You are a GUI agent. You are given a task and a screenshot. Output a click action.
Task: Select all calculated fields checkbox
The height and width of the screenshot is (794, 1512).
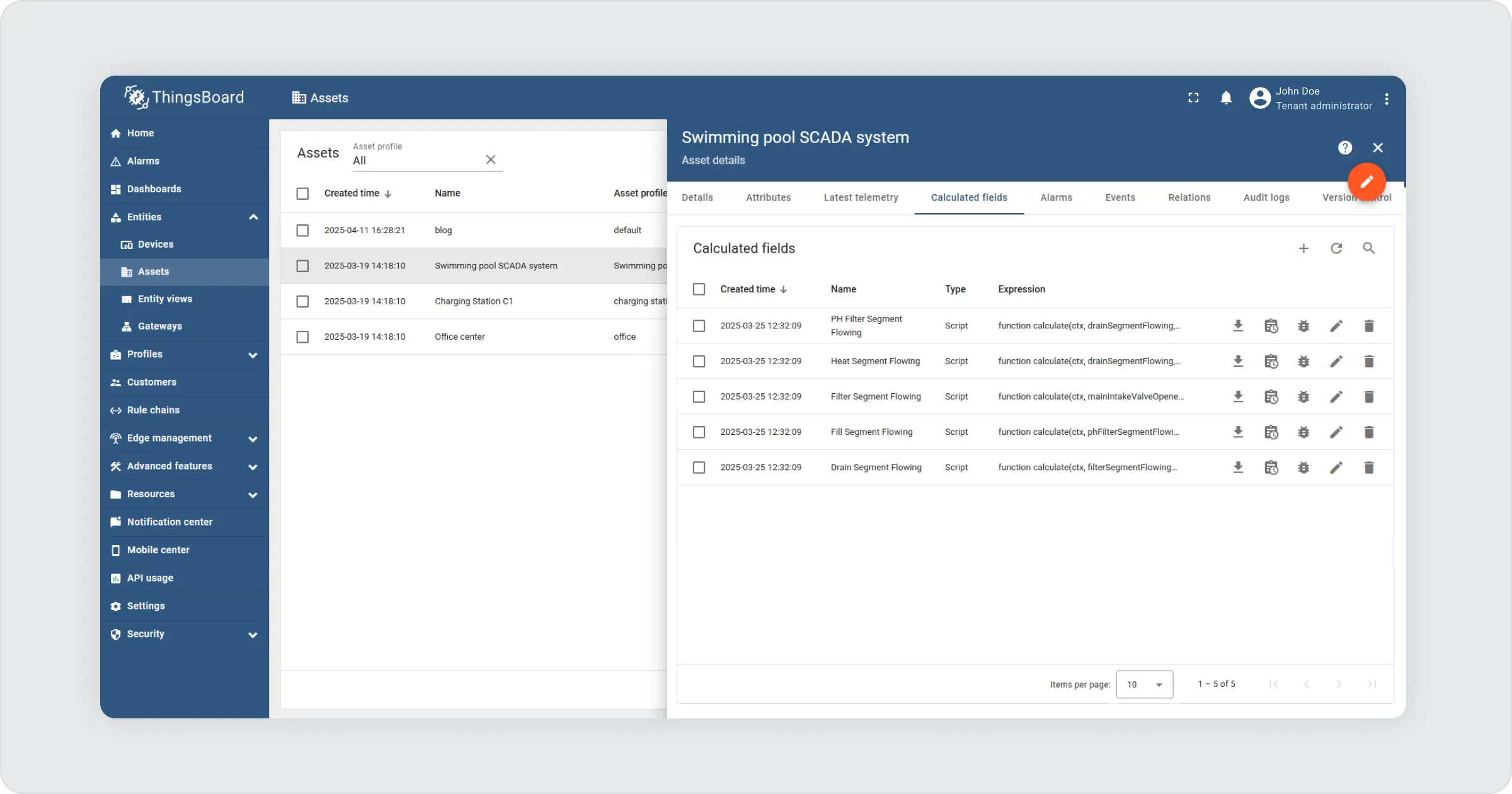699,289
